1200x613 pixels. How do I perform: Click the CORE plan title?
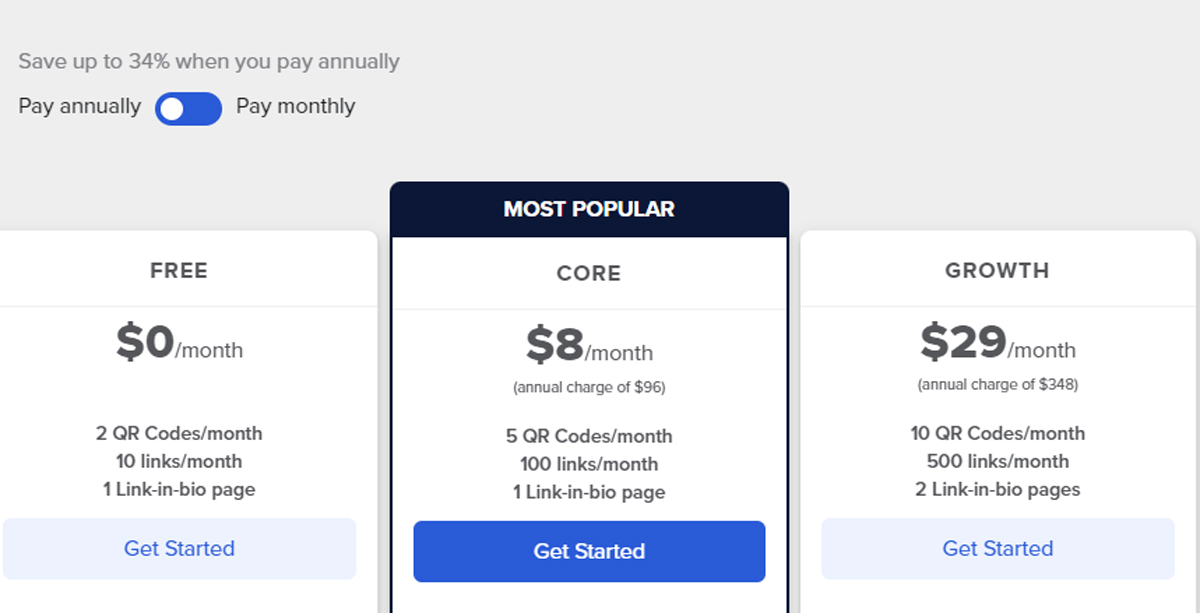coord(589,273)
